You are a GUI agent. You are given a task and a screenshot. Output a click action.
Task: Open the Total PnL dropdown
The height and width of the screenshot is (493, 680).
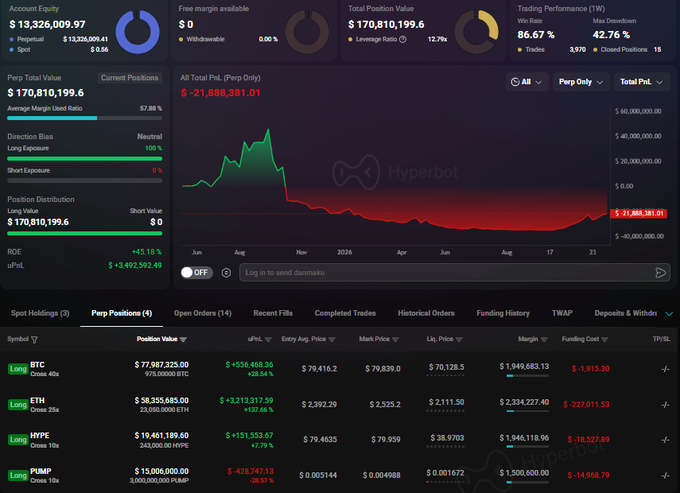(x=642, y=82)
